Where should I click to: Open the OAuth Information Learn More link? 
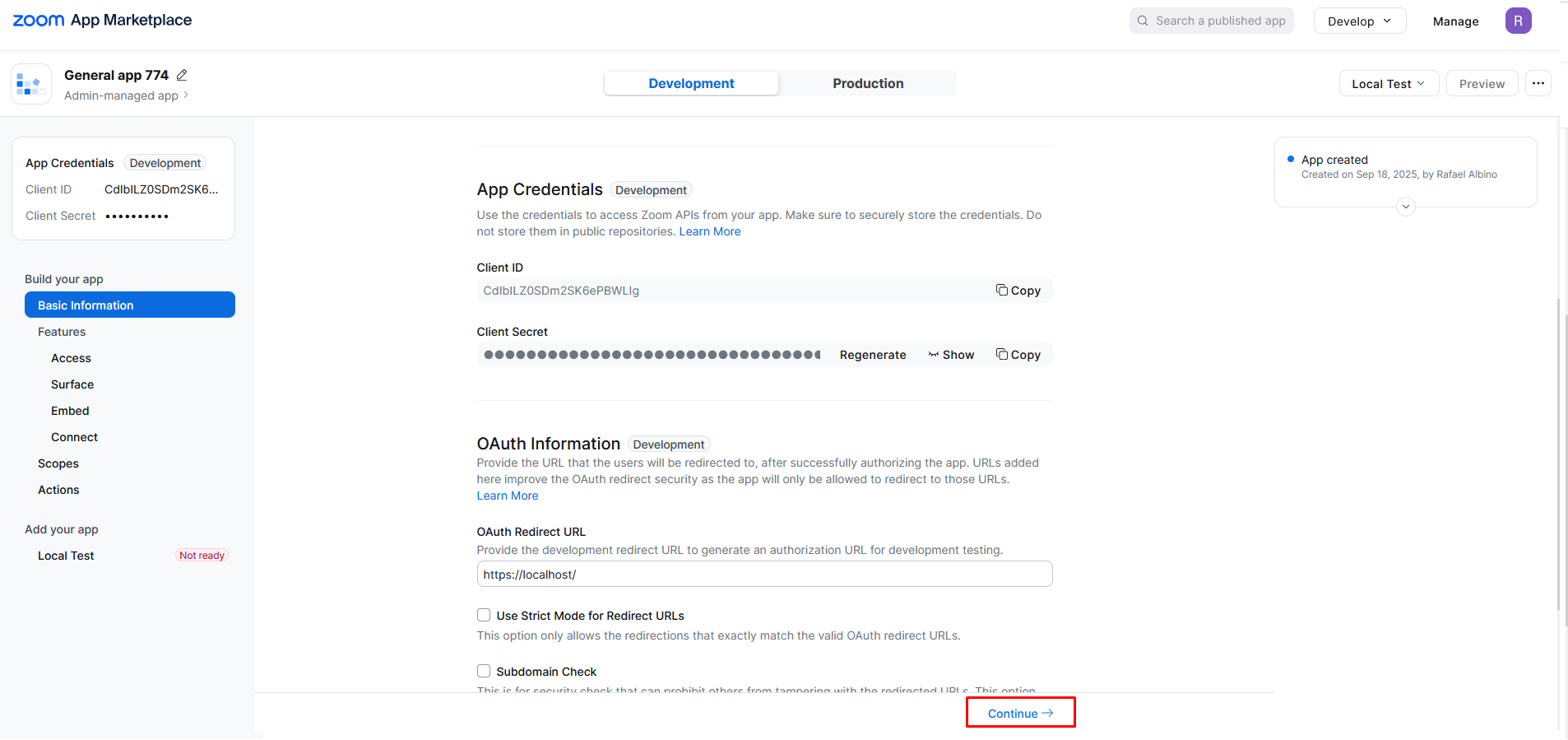click(x=508, y=496)
